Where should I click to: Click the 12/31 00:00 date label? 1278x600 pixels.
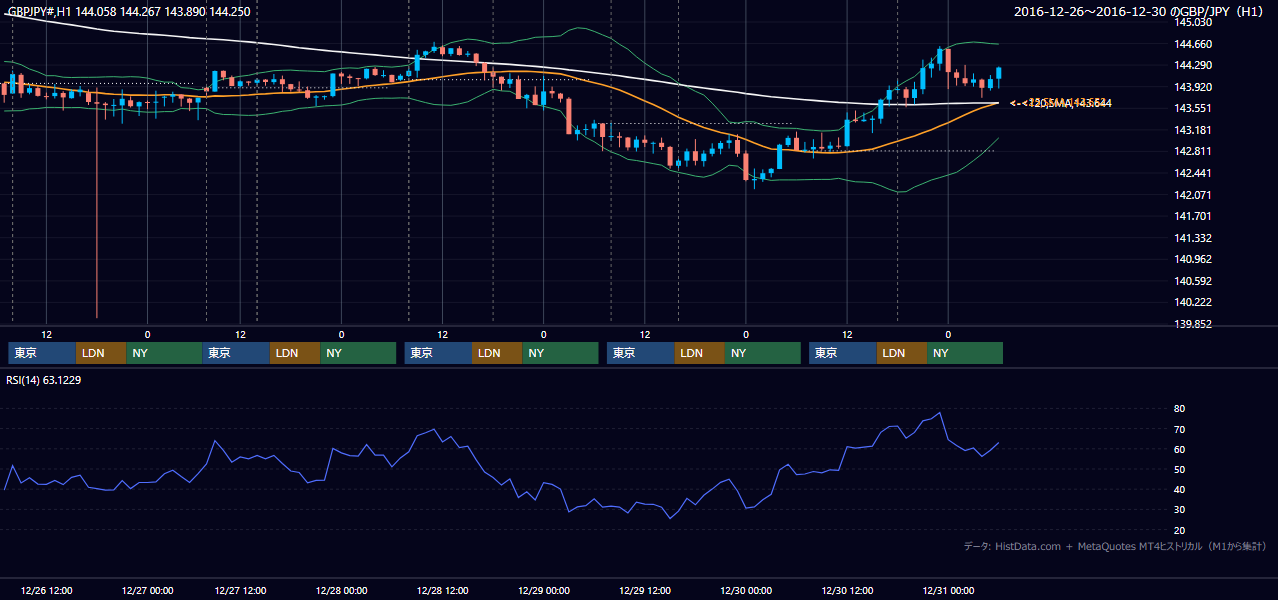coord(948,591)
